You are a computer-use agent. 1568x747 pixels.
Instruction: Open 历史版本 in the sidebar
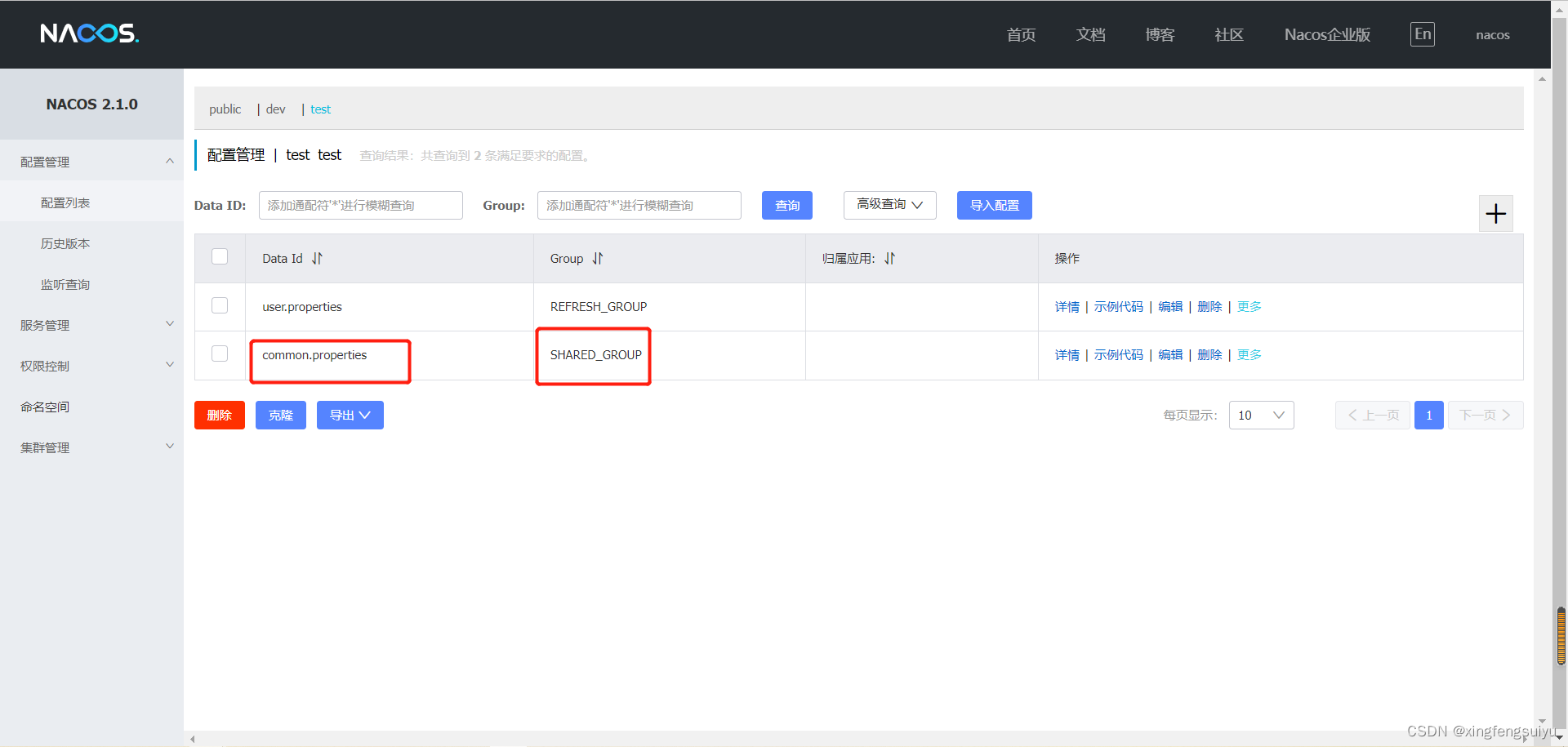(x=91, y=243)
